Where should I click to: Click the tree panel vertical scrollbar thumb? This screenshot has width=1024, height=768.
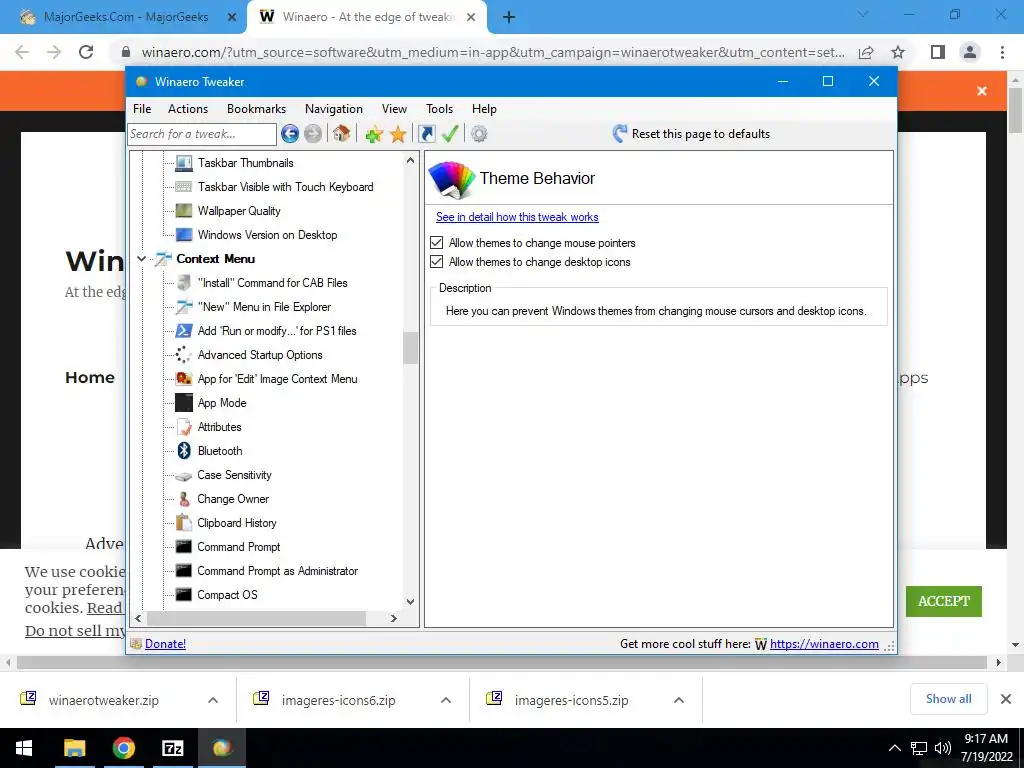pyautogui.click(x=410, y=348)
